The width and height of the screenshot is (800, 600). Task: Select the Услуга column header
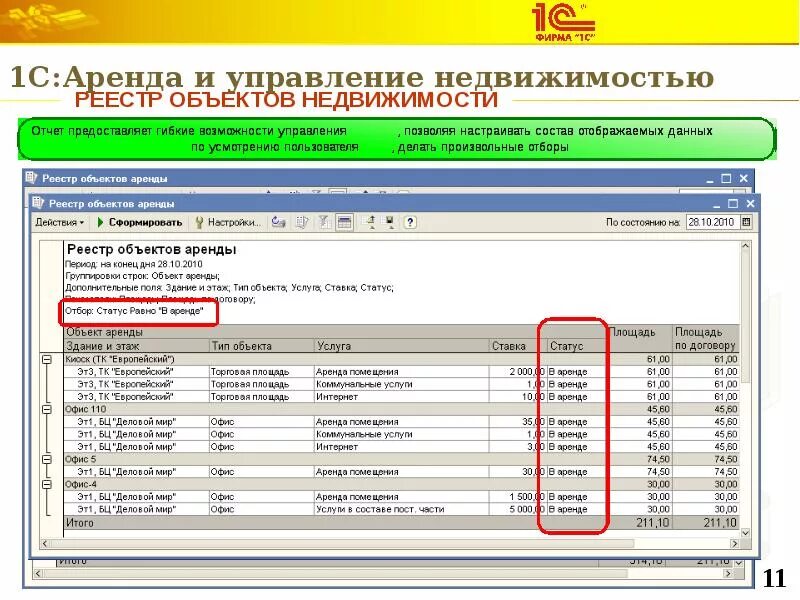click(402, 346)
